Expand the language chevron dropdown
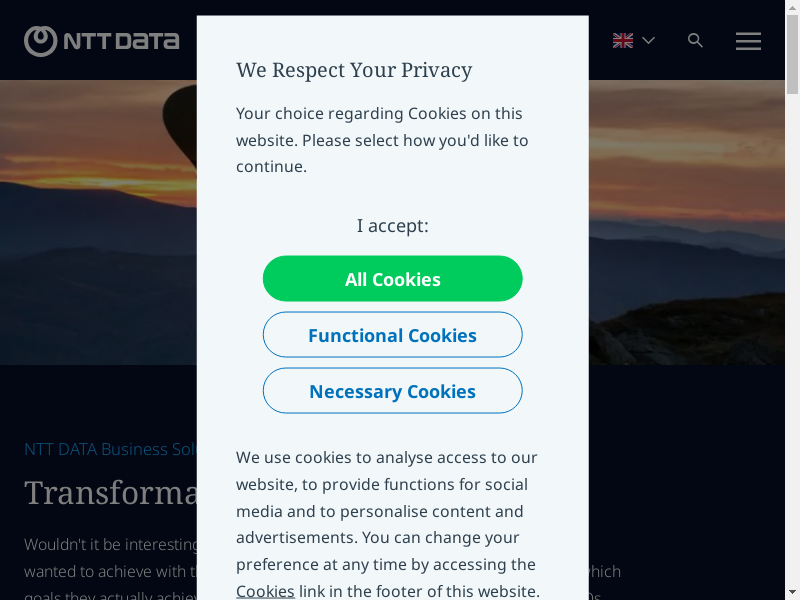This screenshot has width=800, height=600. click(x=648, y=41)
